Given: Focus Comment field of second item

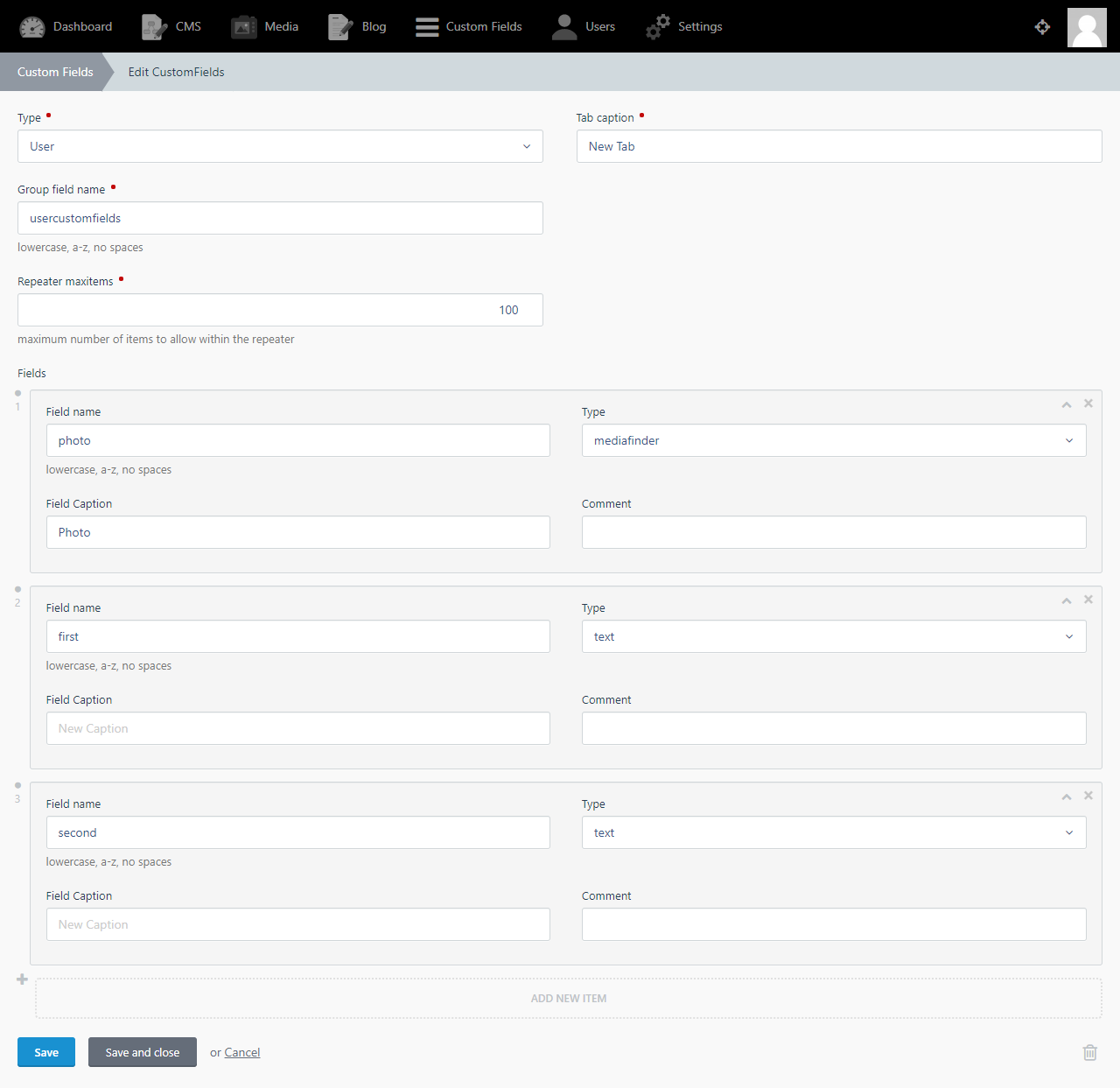Looking at the screenshot, I should 834,924.
